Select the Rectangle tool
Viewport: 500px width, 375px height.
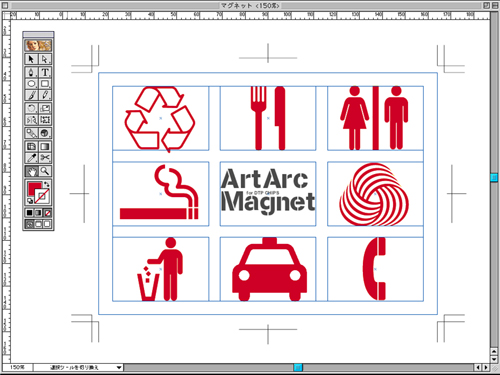[x=45, y=84]
